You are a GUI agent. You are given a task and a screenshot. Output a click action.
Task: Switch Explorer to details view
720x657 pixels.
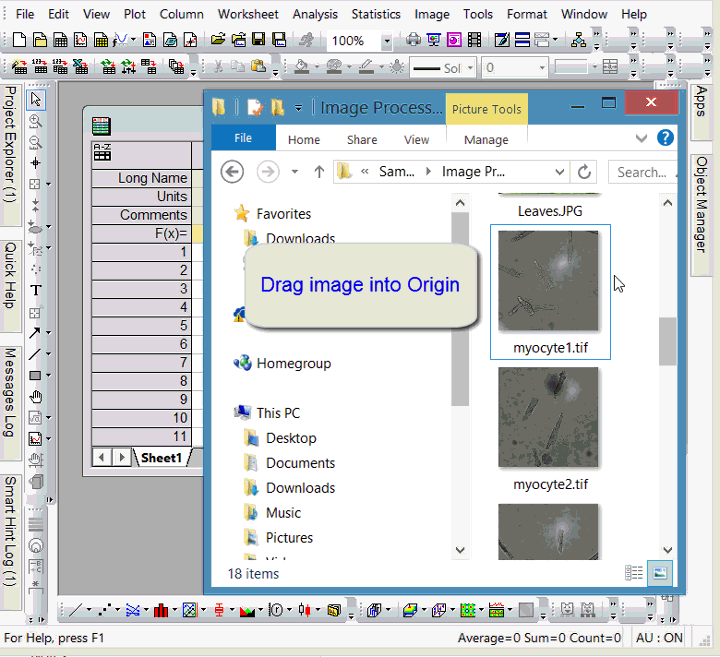coord(634,573)
